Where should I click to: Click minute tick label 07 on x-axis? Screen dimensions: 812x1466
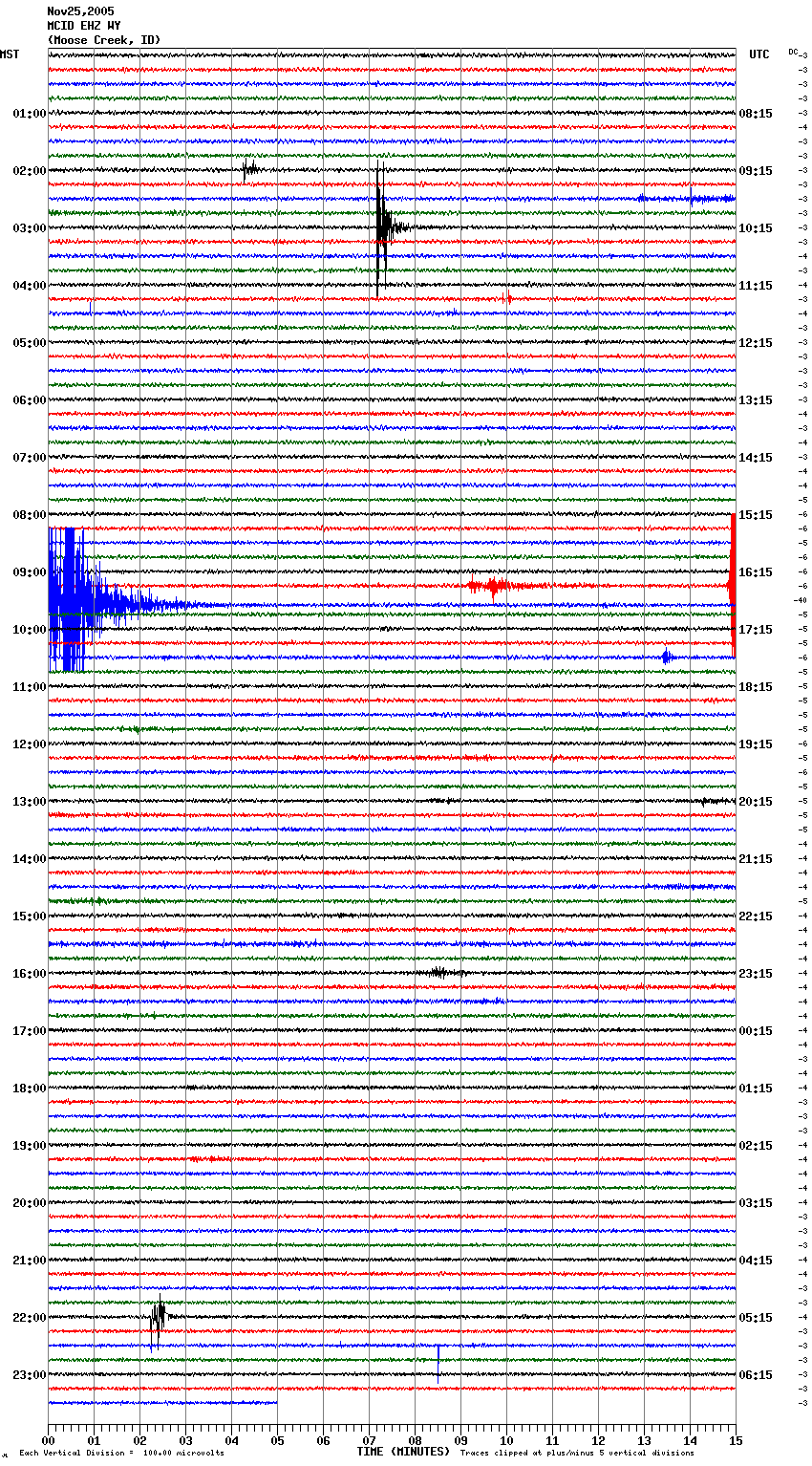tap(369, 1440)
